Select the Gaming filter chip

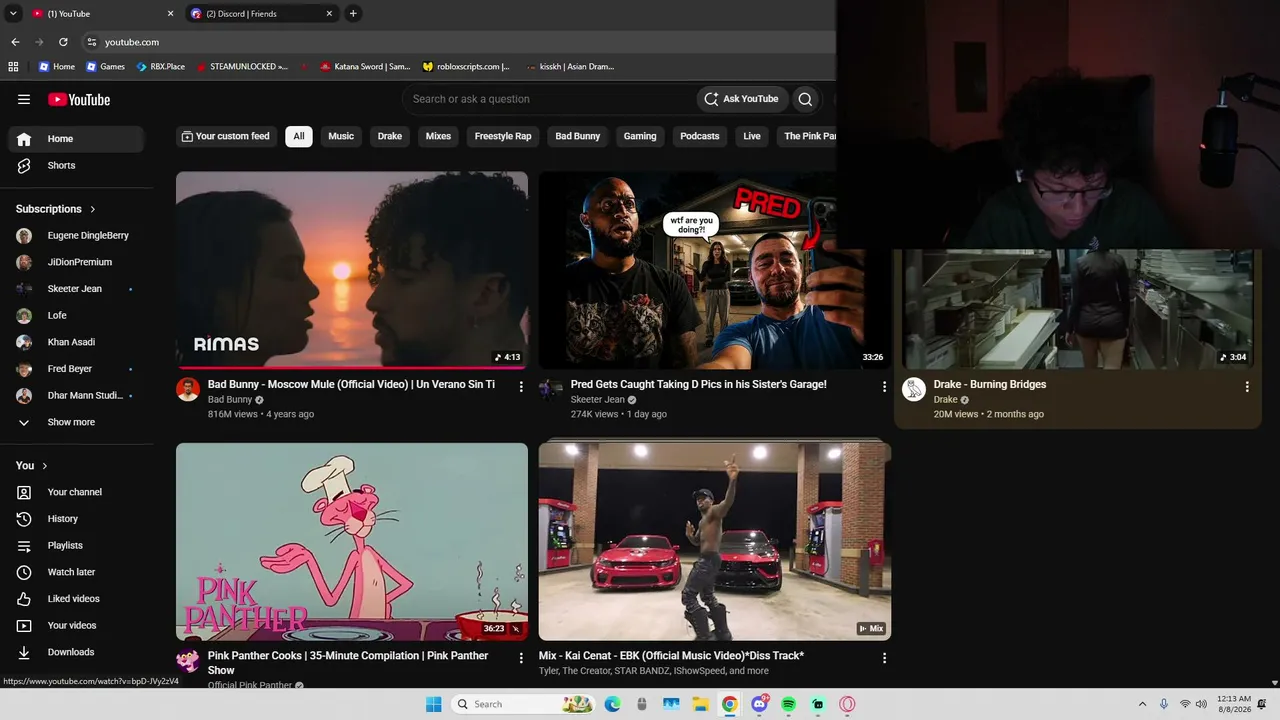click(x=640, y=136)
